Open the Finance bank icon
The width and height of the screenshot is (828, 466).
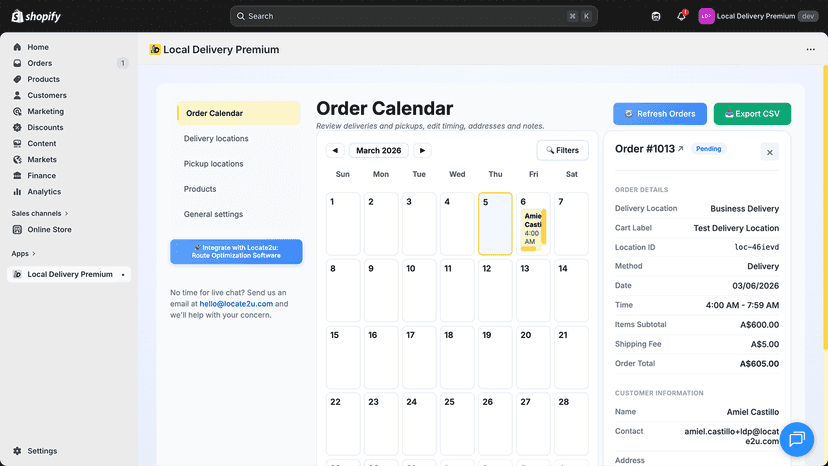pos(17,175)
